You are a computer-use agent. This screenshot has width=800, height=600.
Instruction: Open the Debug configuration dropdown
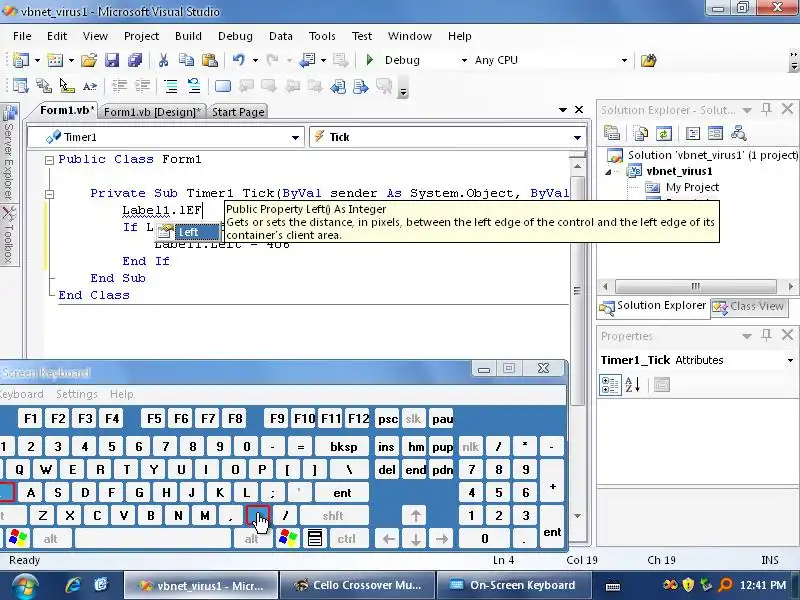464,60
